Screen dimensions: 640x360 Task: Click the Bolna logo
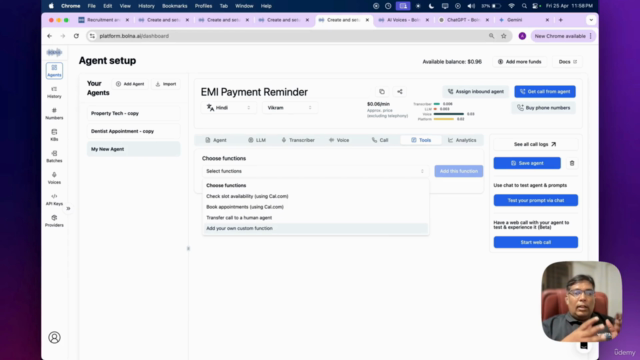click(54, 52)
